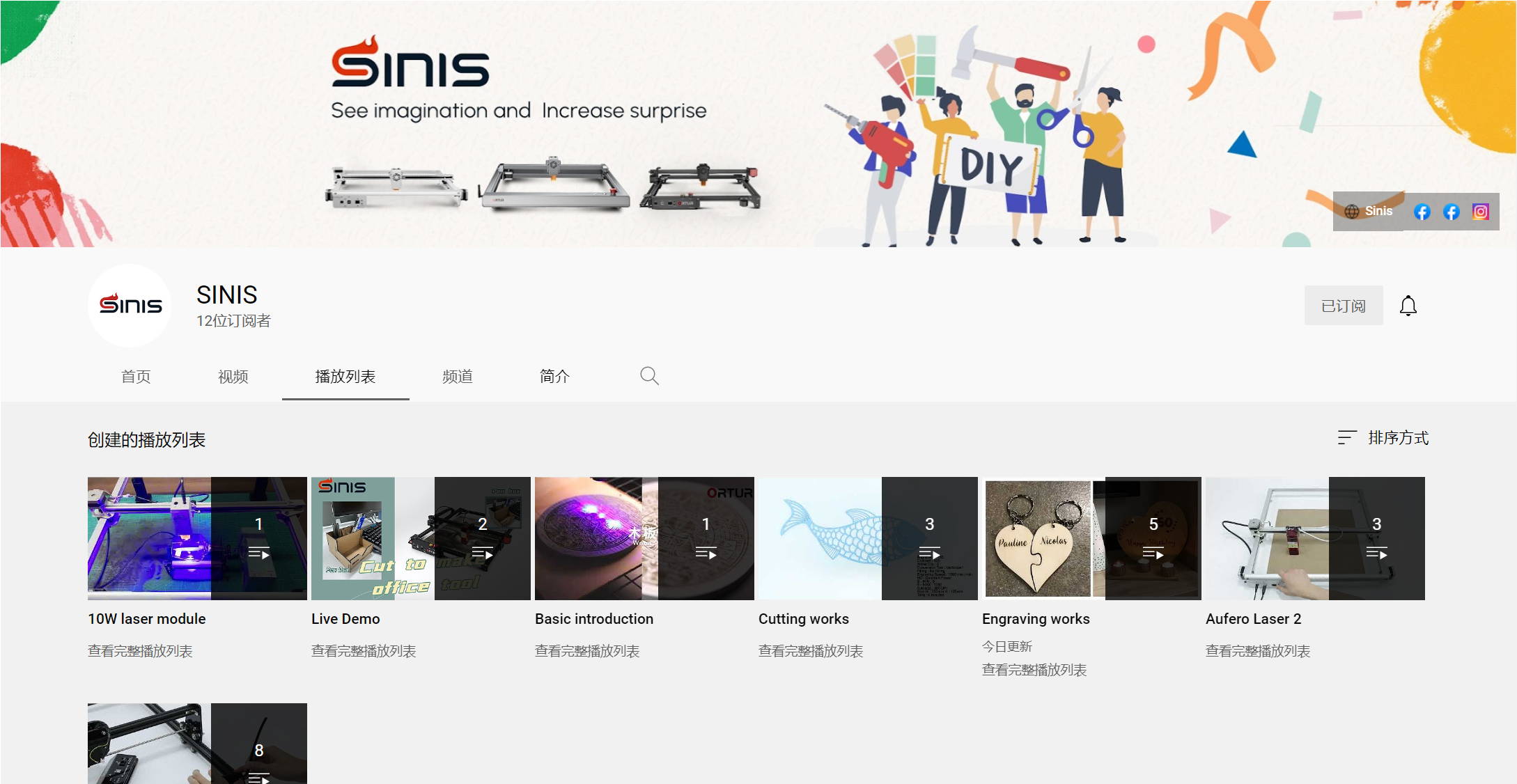Image resolution: width=1517 pixels, height=784 pixels.
Task: Open the Engraving works heart keychain thumbnail
Action: click(1091, 538)
